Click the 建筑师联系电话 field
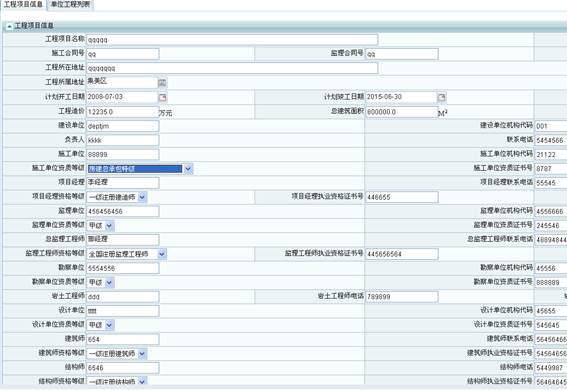567x390 pixels. click(x=551, y=339)
